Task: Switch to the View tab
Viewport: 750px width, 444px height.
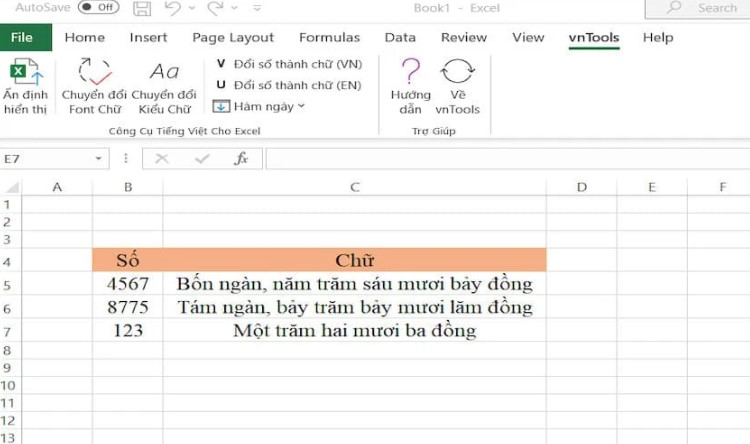Action: pyautogui.click(x=528, y=37)
